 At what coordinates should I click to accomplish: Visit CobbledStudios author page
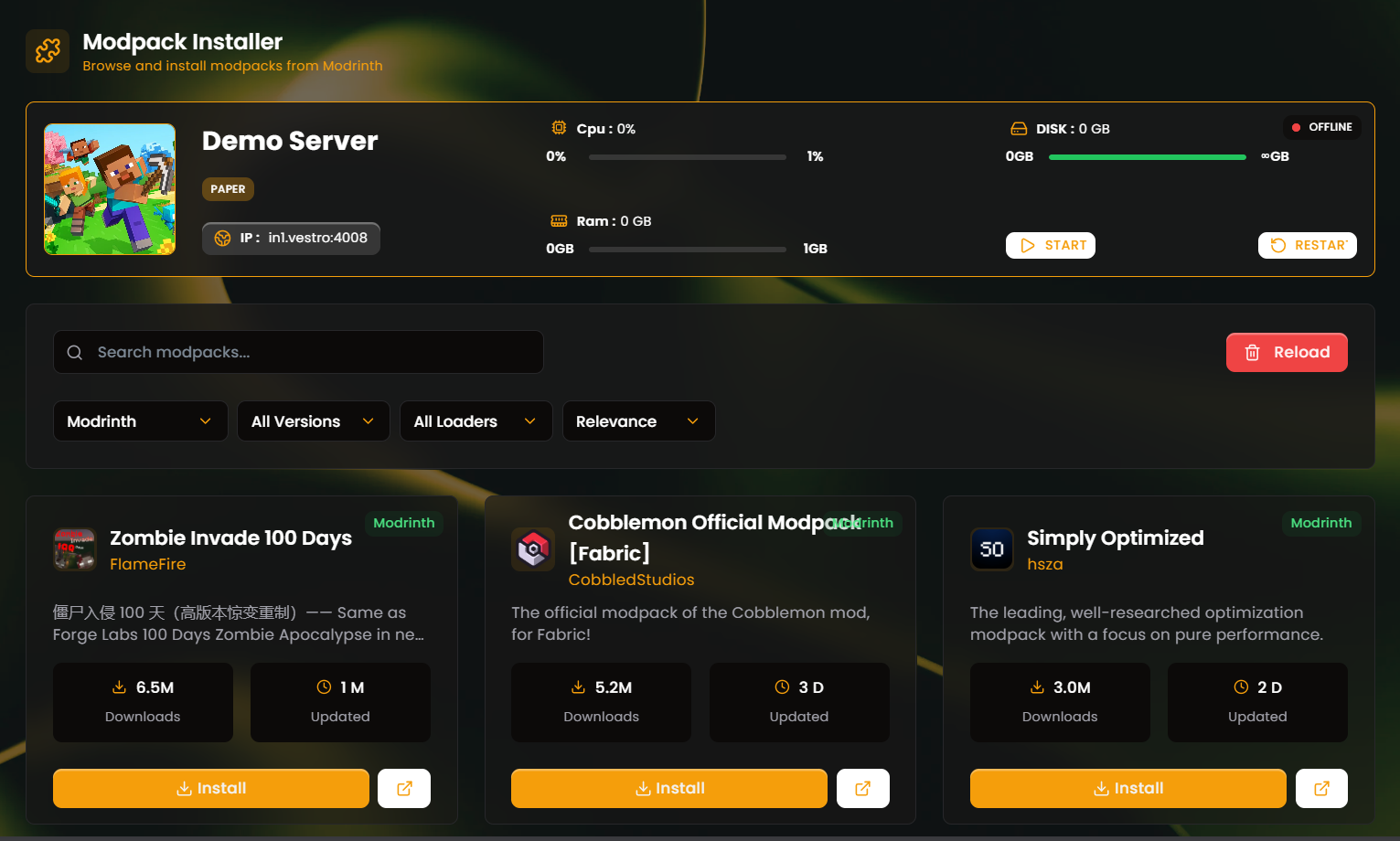631,580
